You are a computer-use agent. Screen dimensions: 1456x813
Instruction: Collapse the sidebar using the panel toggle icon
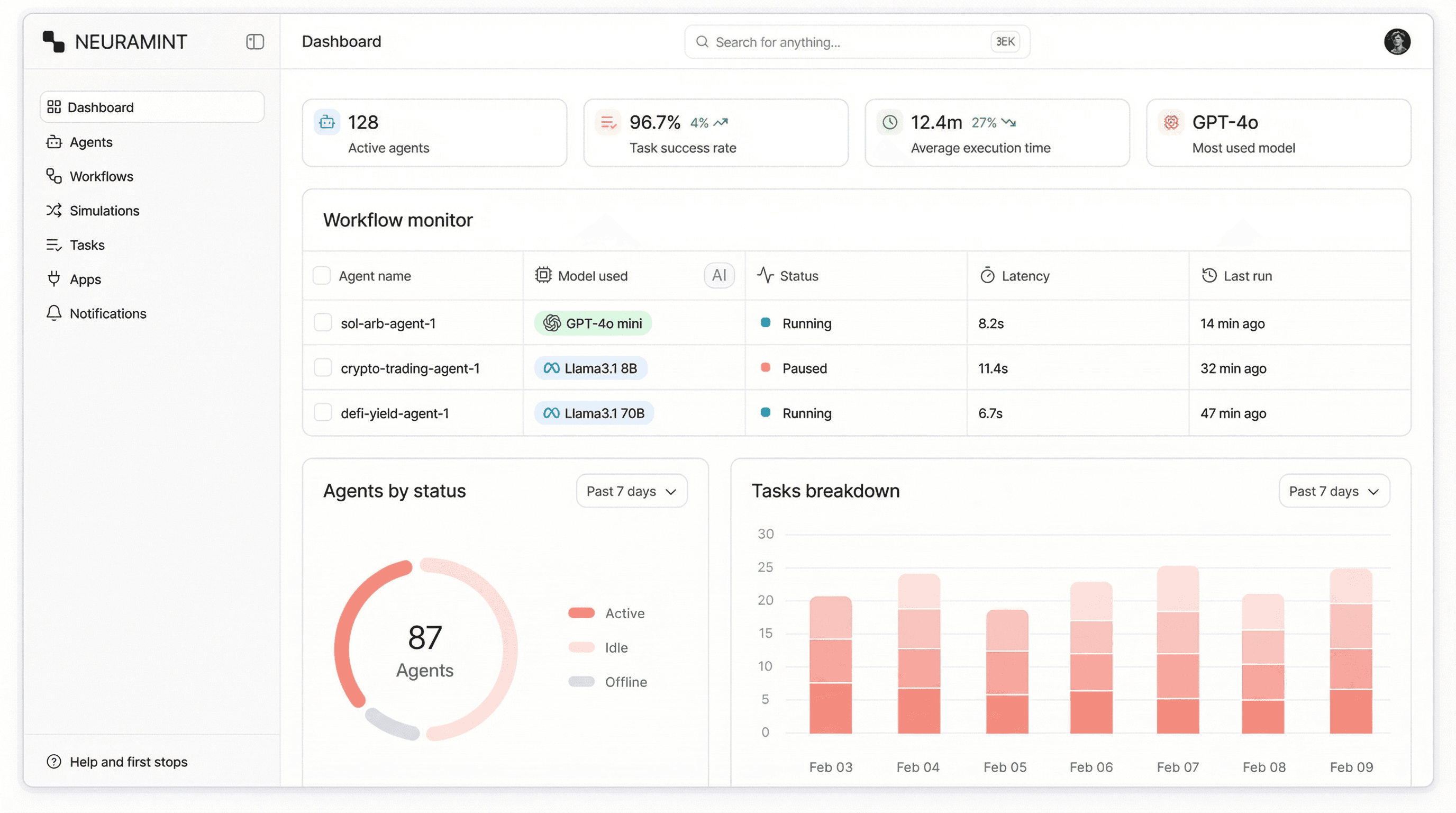click(x=254, y=41)
